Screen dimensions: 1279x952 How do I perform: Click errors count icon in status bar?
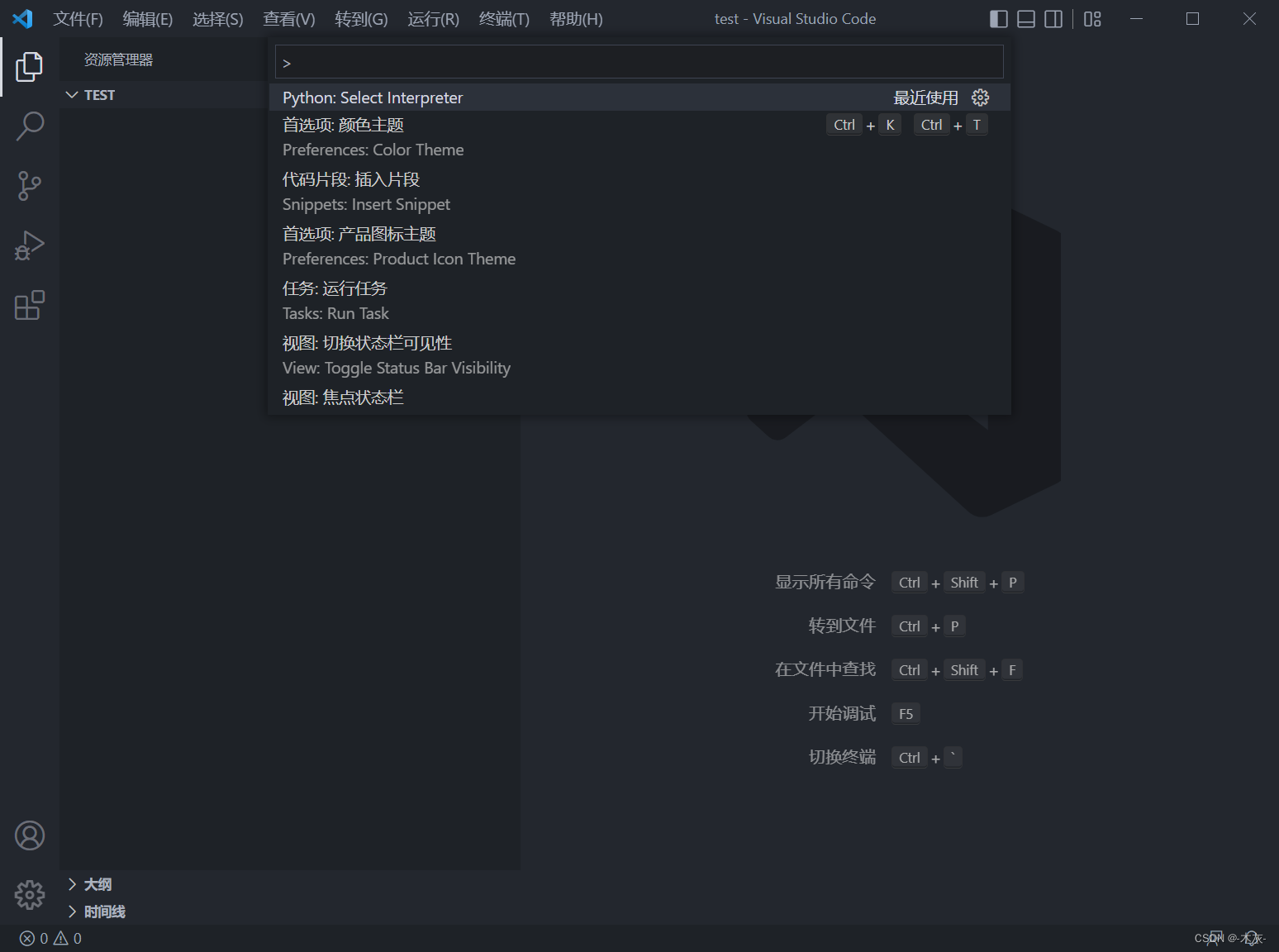(x=27, y=938)
